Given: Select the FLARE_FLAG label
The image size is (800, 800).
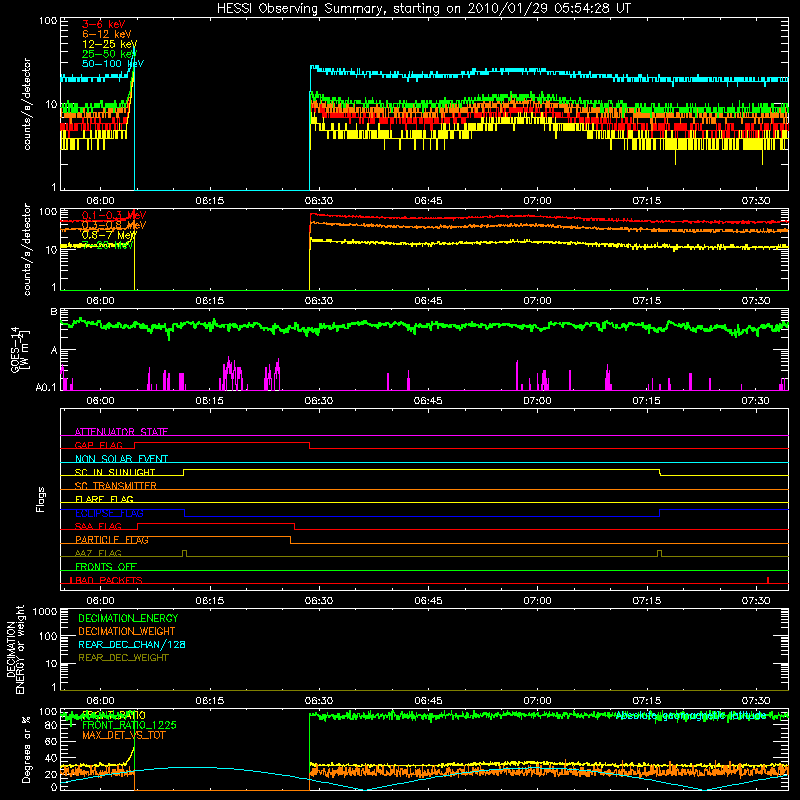Looking at the screenshot, I should point(104,499).
